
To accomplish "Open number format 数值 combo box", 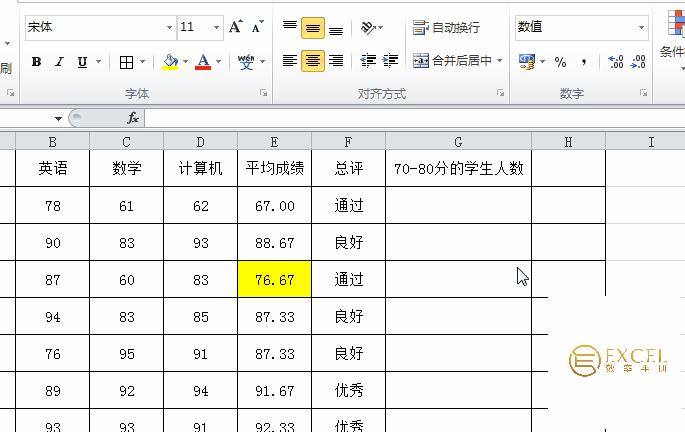I will (x=581, y=28).
